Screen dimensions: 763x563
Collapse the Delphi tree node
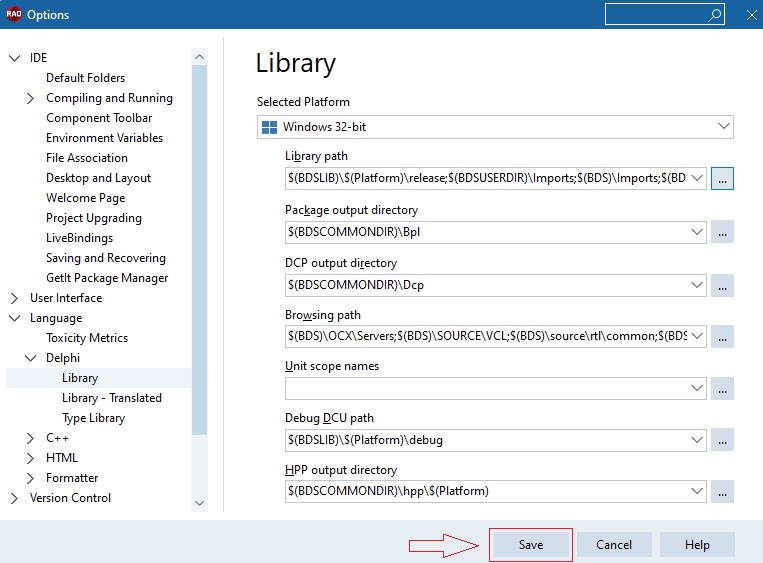[x=31, y=358]
